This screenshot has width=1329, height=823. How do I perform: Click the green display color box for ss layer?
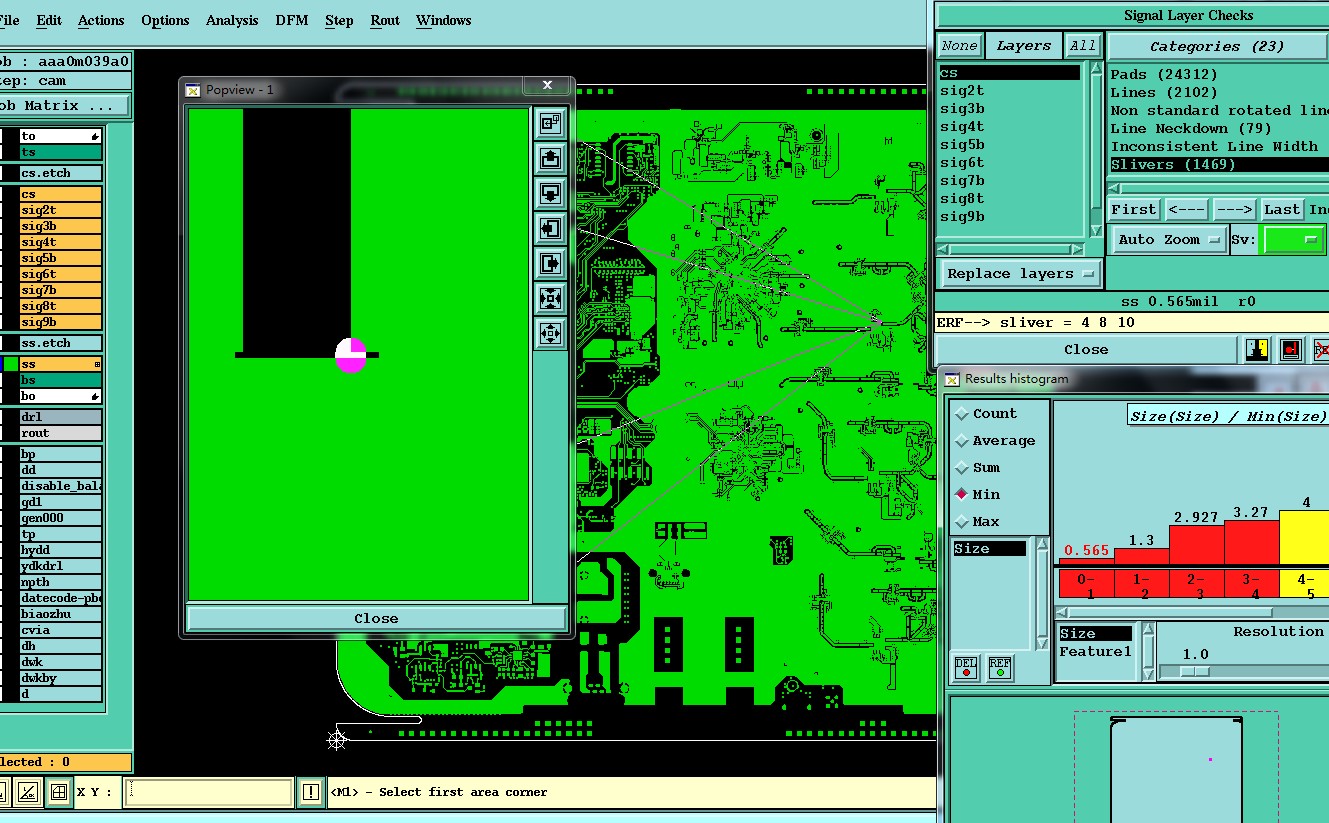click(x=10, y=365)
